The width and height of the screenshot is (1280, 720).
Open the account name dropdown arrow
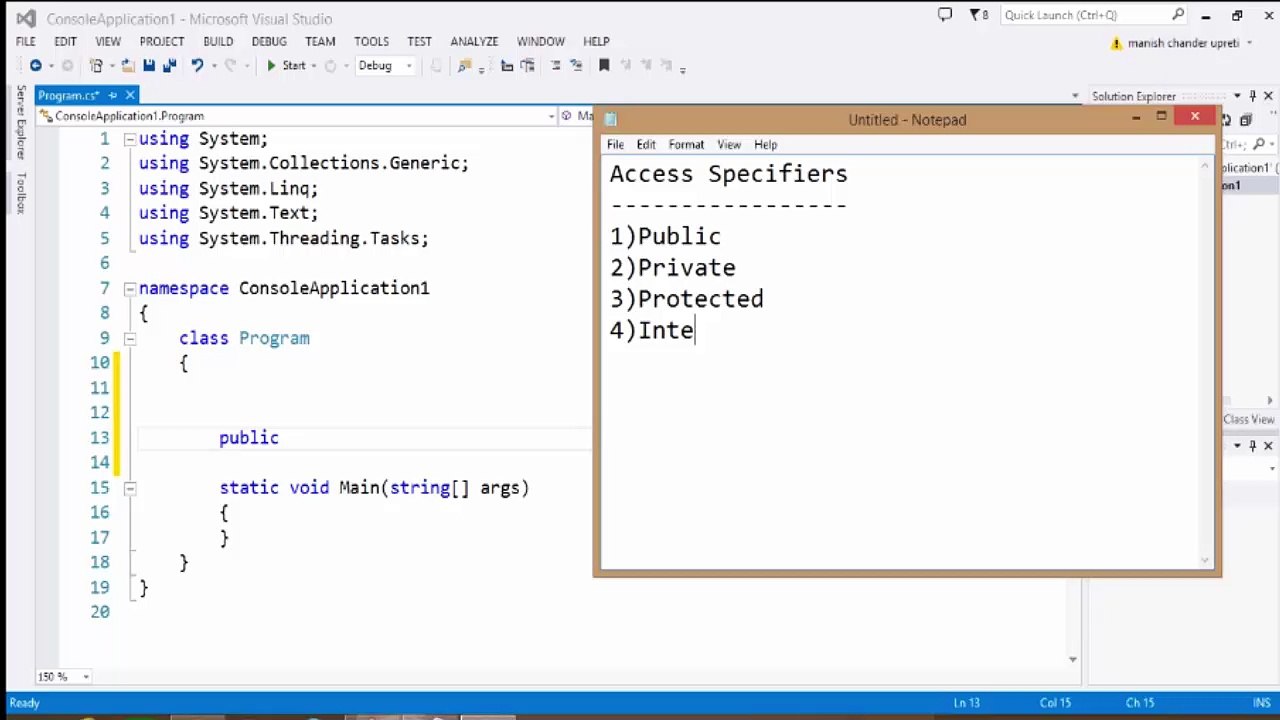[1249, 43]
